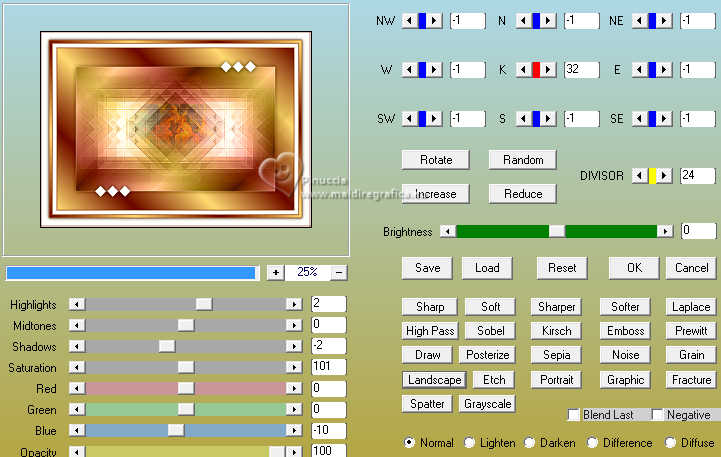Click the Rotate button
The height and width of the screenshot is (457, 721).
pyautogui.click(x=435, y=160)
